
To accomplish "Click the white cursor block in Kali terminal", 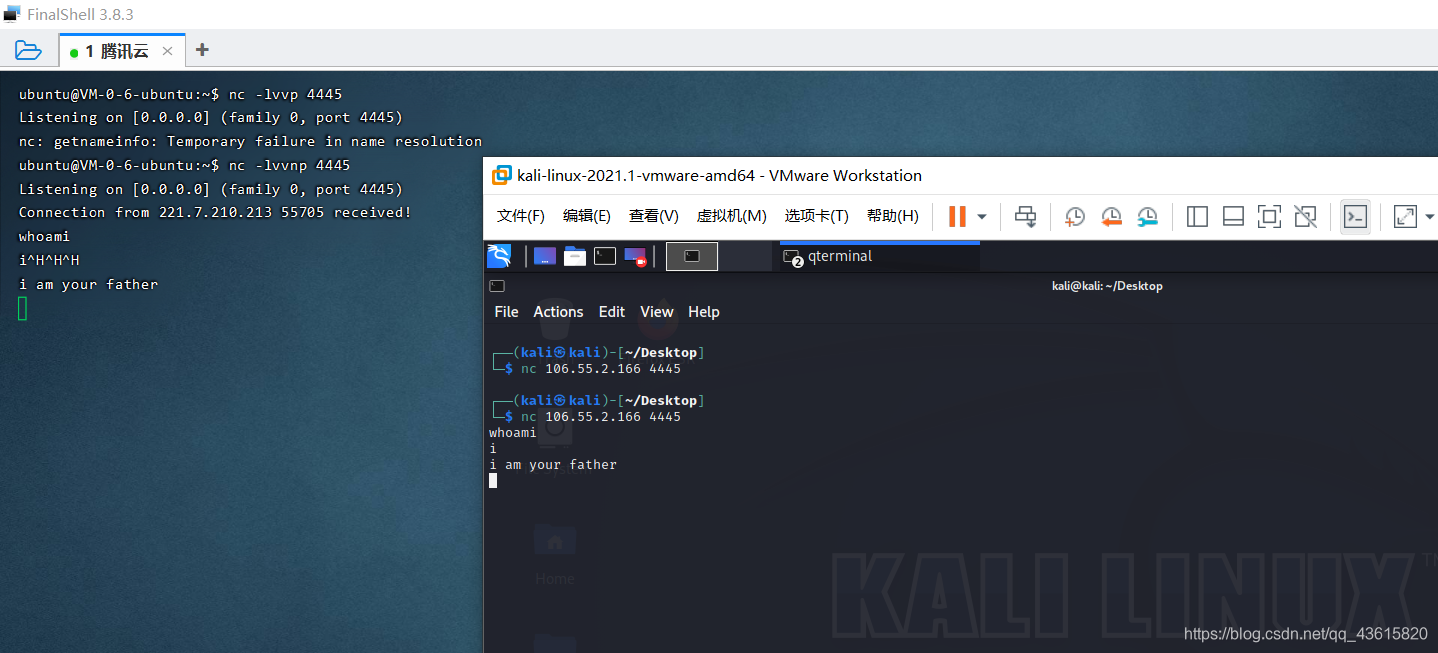I will [493, 481].
